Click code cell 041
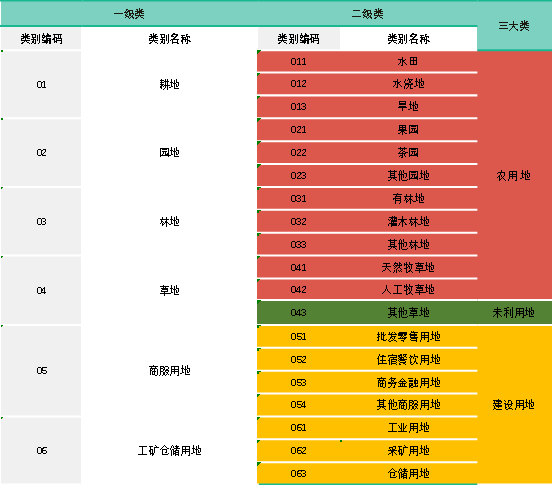 pos(299,267)
